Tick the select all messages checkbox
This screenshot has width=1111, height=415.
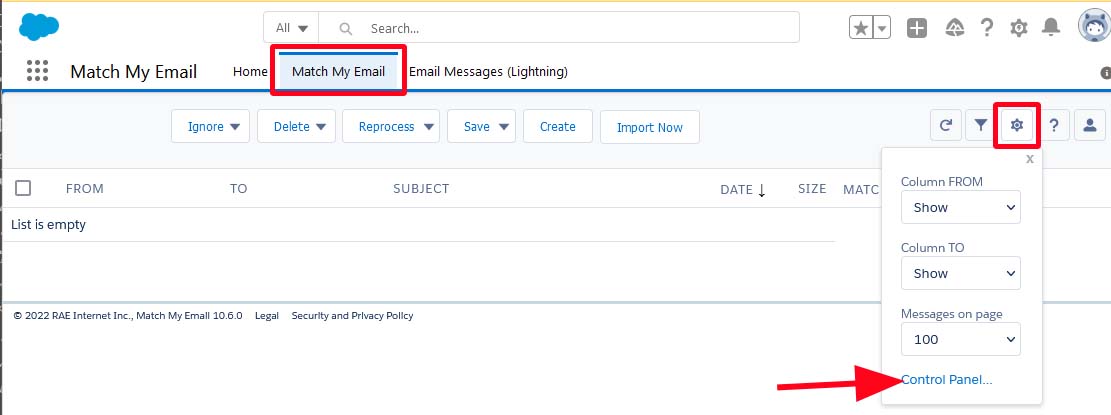[23, 188]
